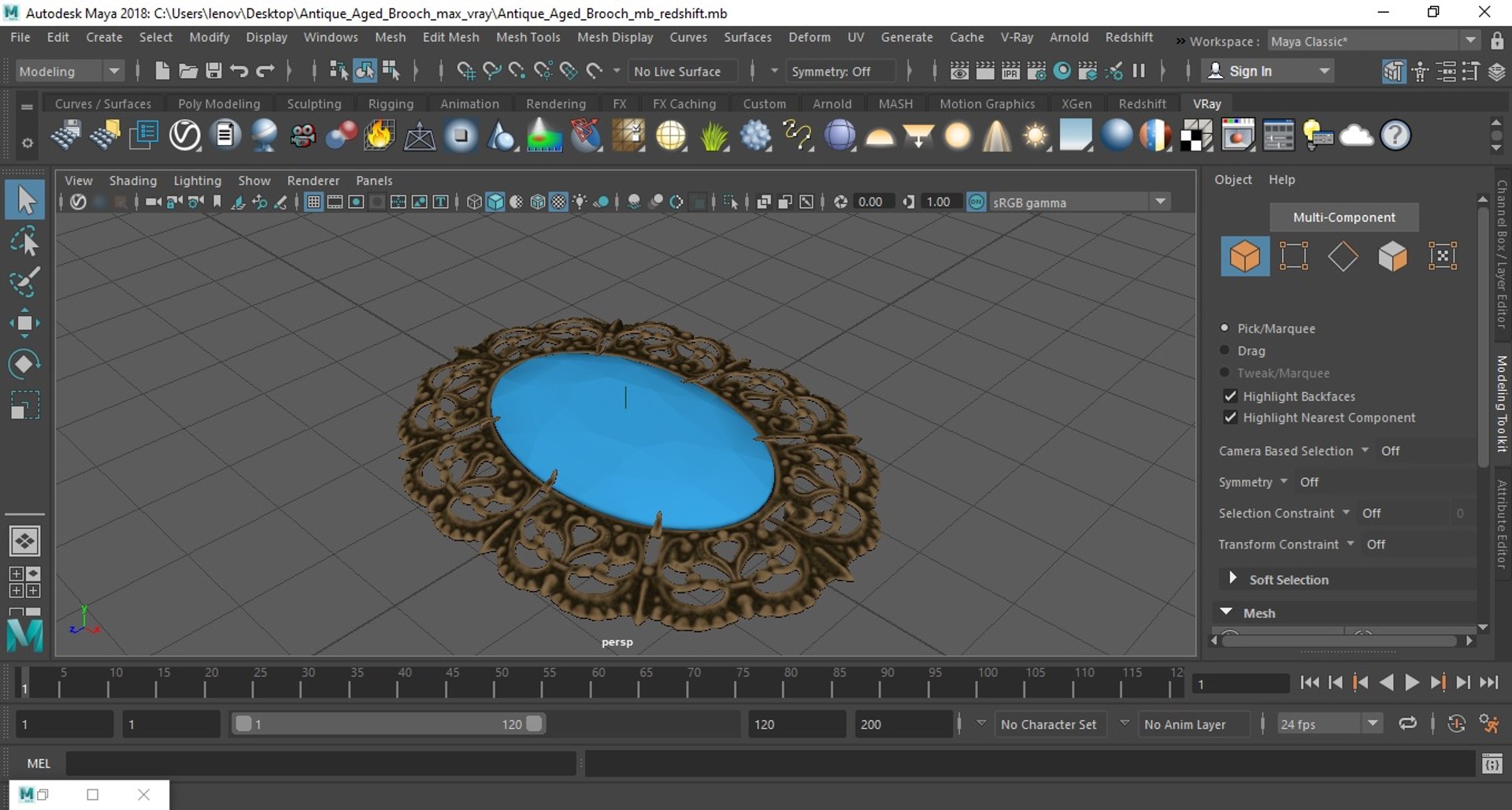Screen dimensions: 1512x810
Task: Click the Multi-Component button
Action: click(x=1344, y=217)
